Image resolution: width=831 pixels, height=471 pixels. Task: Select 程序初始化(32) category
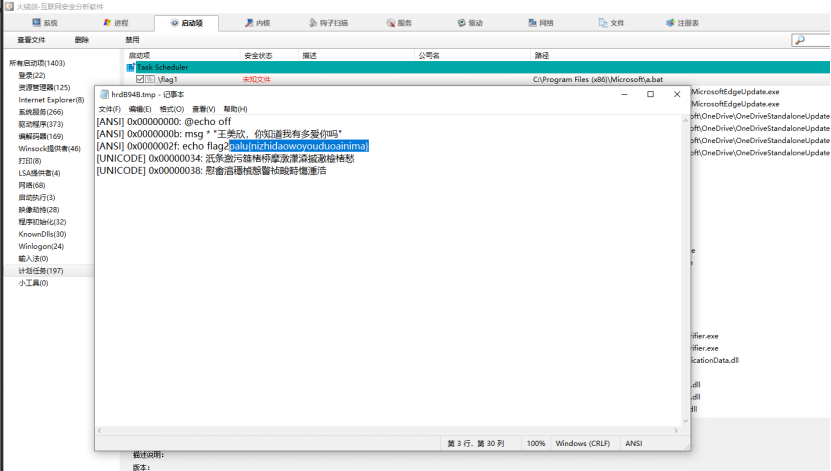(42, 221)
